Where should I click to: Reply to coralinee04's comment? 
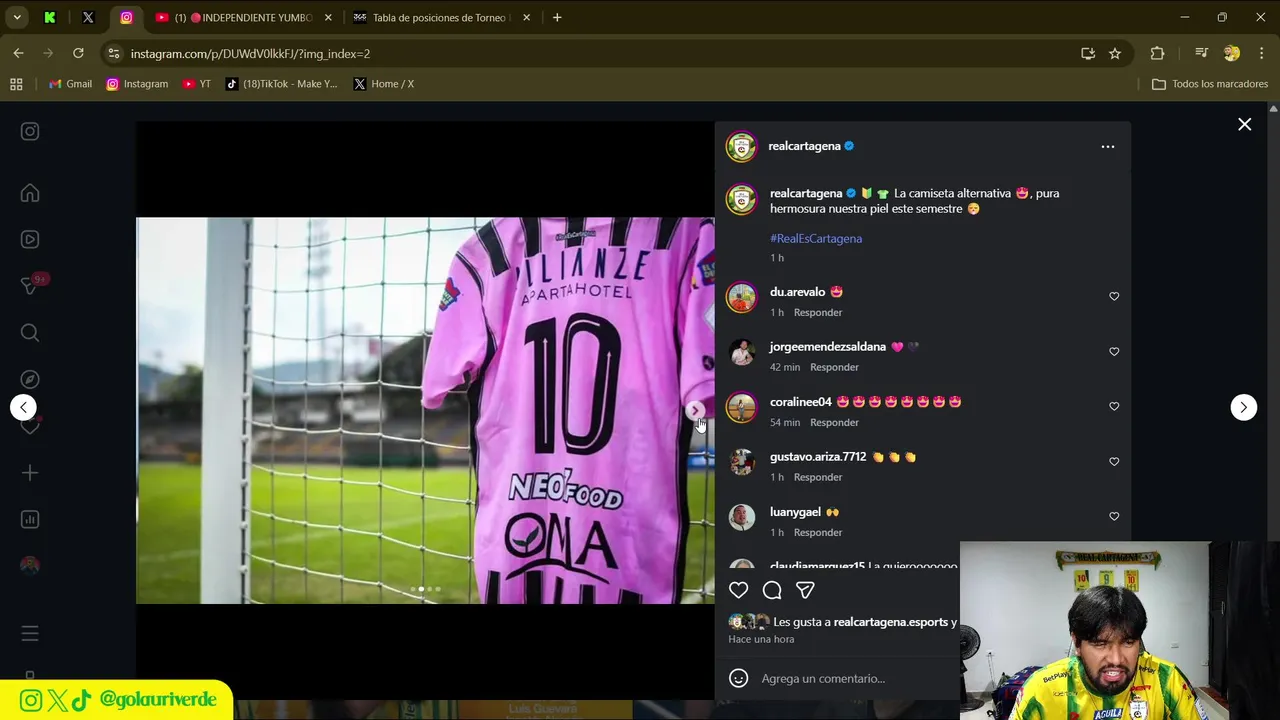pyautogui.click(x=834, y=423)
